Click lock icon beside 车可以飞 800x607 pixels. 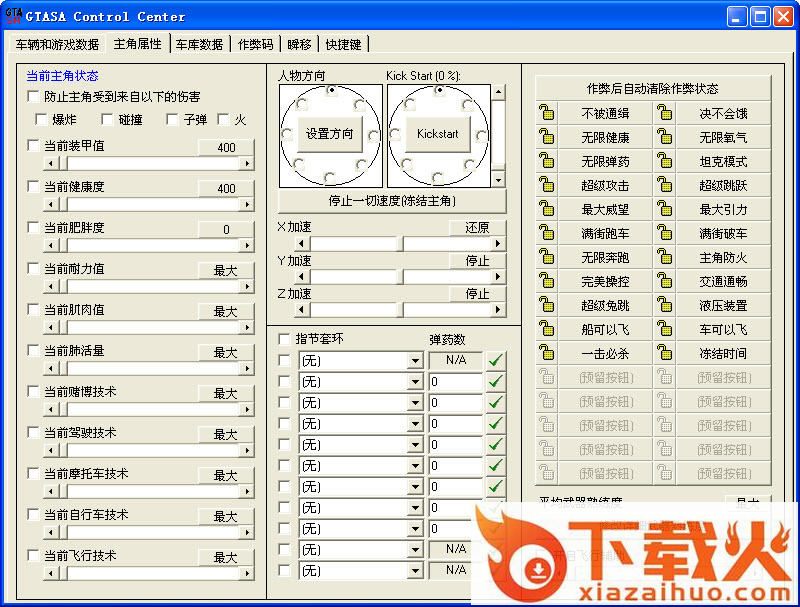point(665,328)
